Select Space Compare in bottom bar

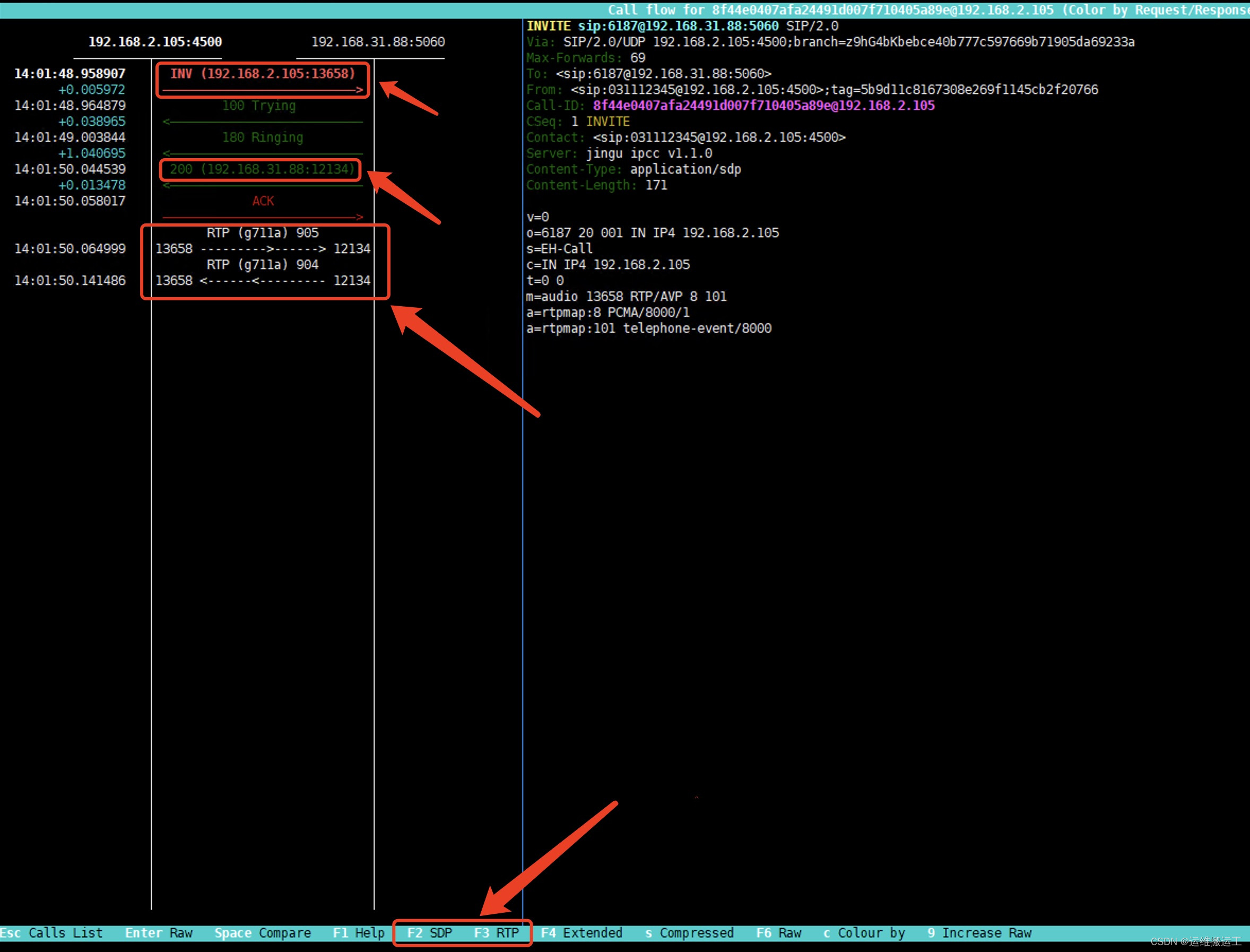[x=262, y=933]
